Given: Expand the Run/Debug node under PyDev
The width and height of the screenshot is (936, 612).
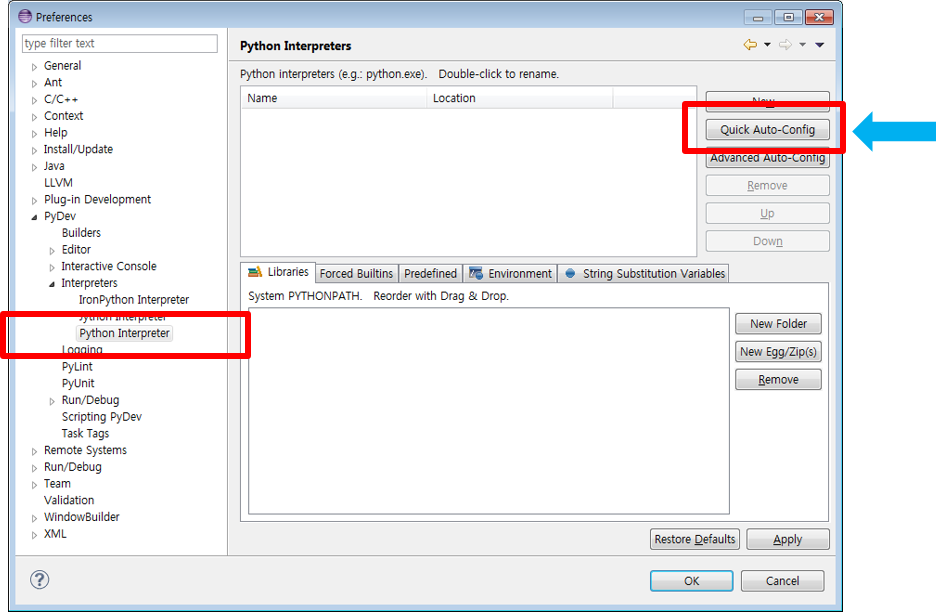Looking at the screenshot, I should (x=53, y=401).
